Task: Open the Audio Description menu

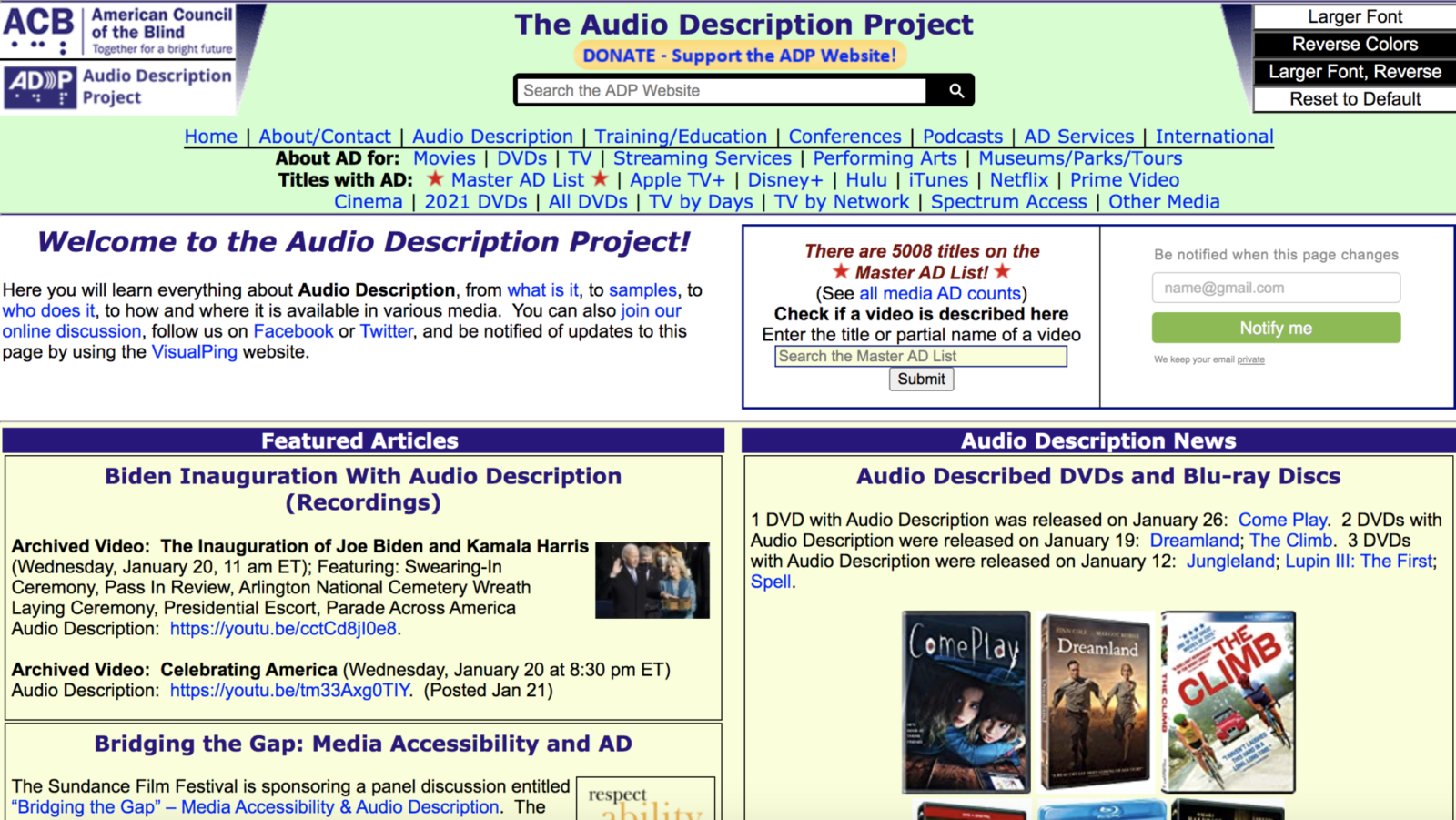Action: (x=492, y=137)
